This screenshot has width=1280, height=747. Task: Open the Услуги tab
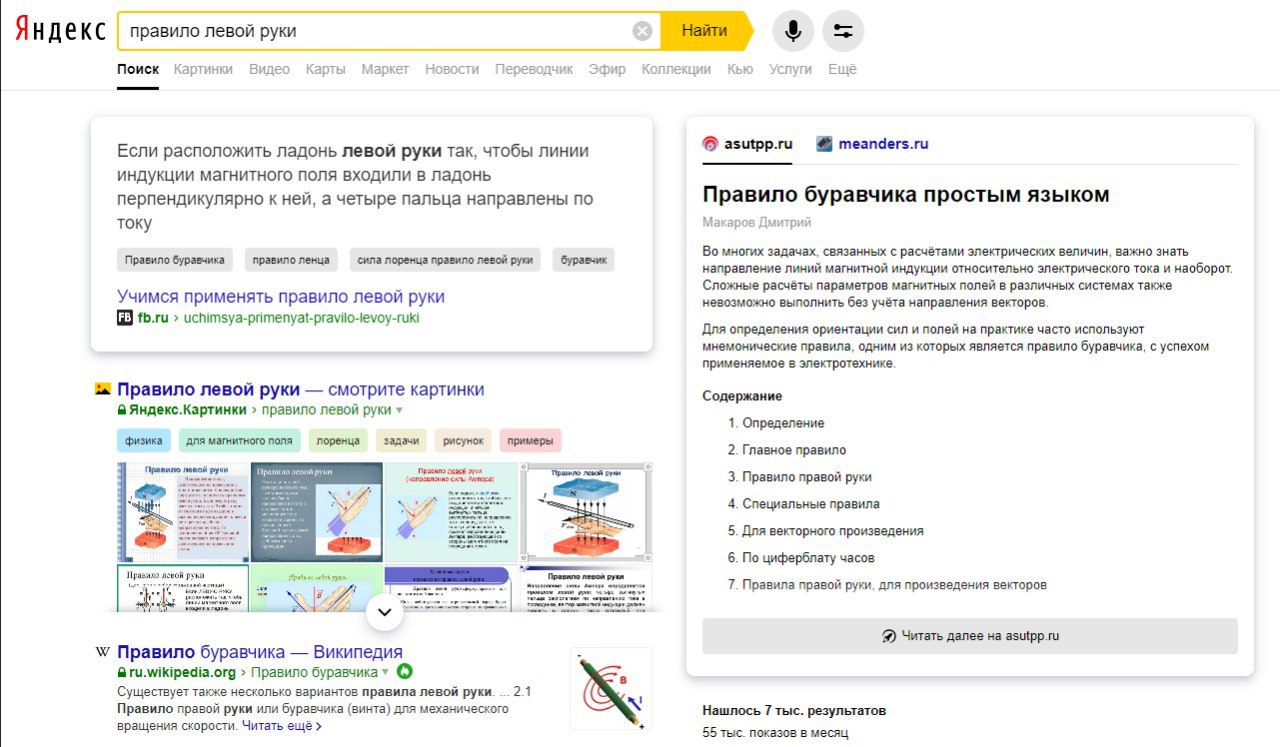(x=791, y=69)
